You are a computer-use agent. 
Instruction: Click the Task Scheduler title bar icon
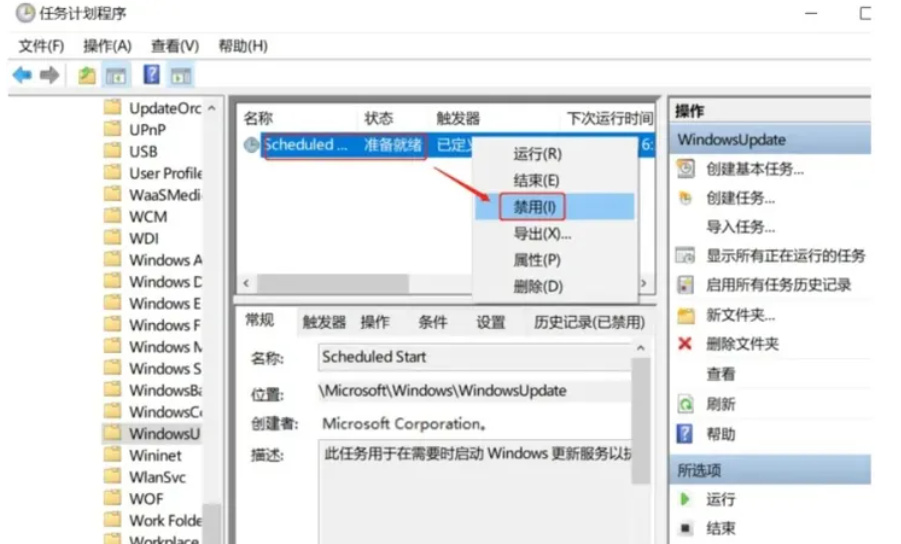coord(25,13)
